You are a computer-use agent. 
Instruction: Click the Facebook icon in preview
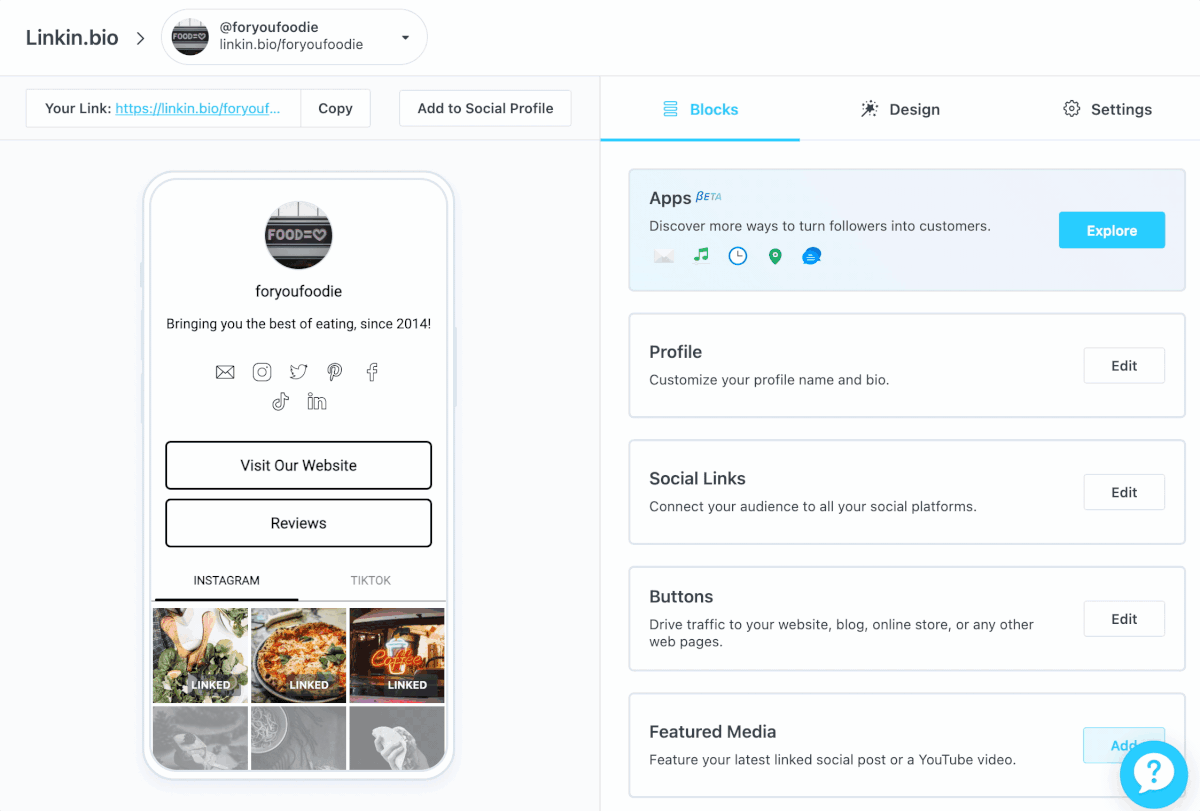372,372
